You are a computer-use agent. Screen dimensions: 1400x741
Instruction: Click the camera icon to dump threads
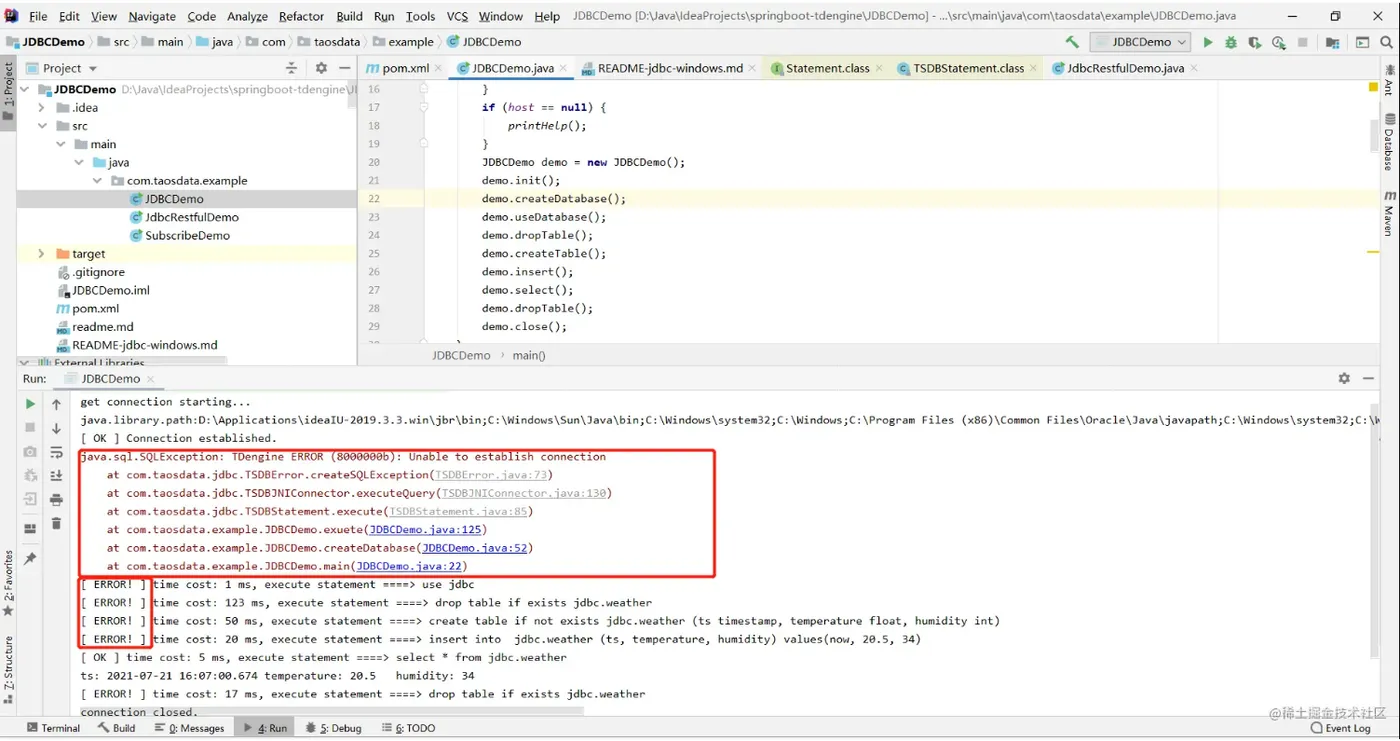pyautogui.click(x=30, y=452)
